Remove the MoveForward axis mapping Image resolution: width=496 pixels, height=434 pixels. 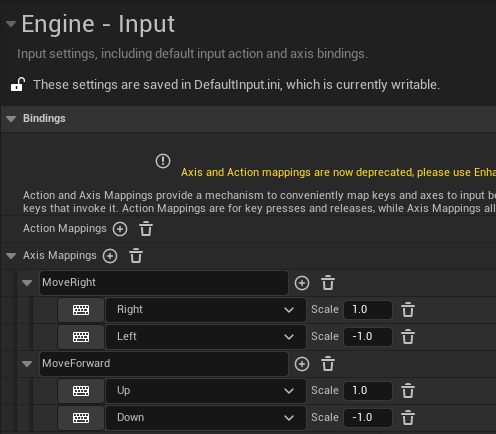coord(328,364)
